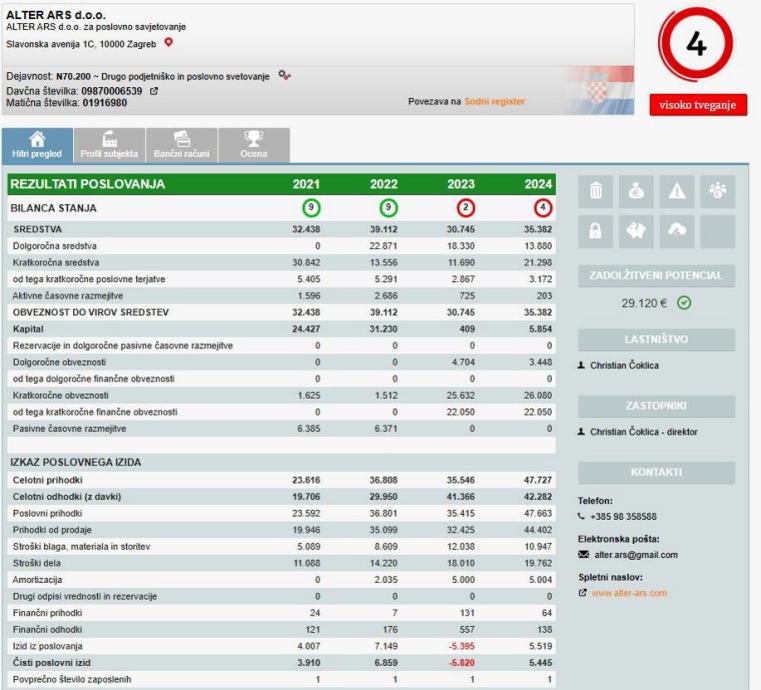Click the map pin next to the address
The height and width of the screenshot is (690, 761).
[169, 42]
